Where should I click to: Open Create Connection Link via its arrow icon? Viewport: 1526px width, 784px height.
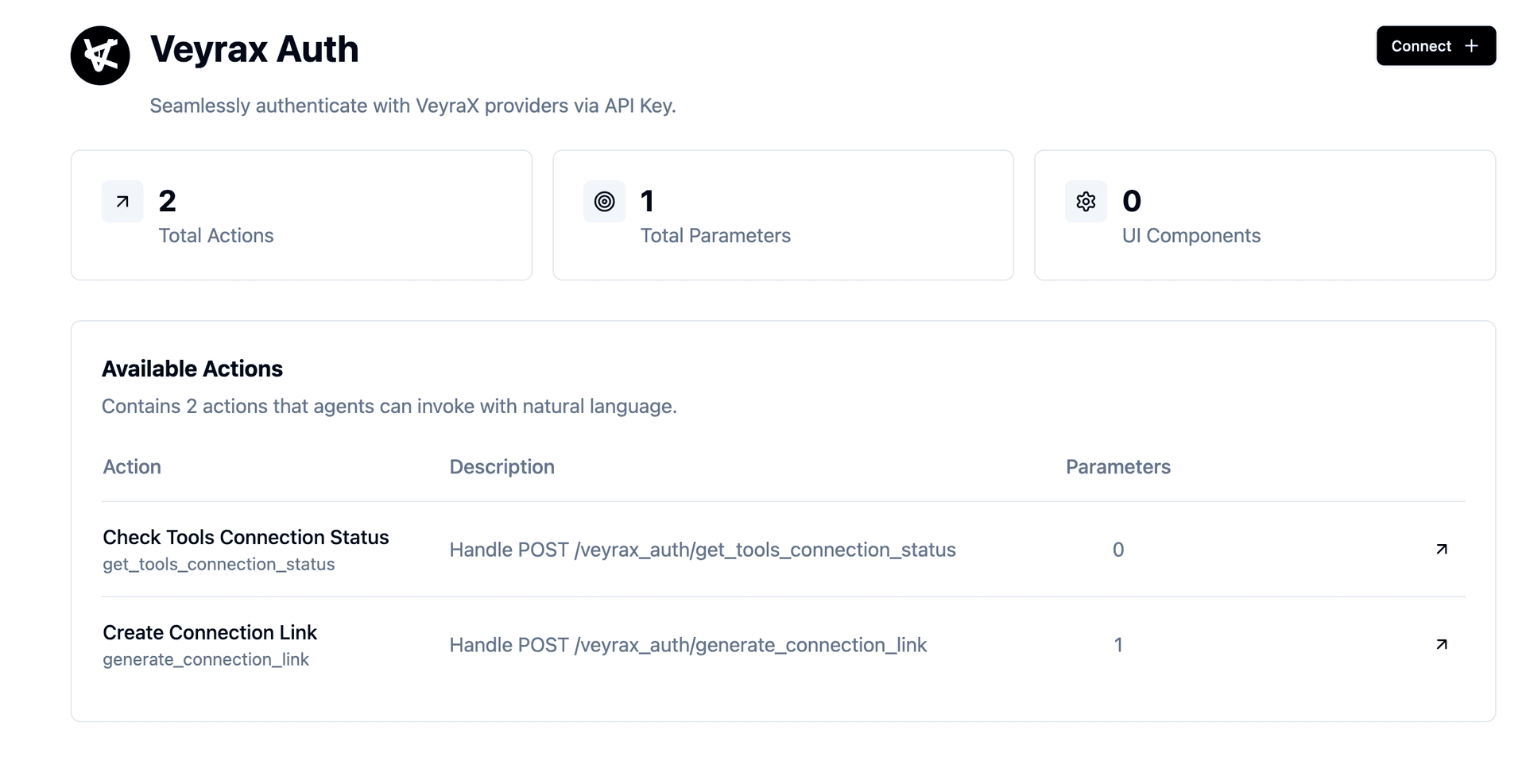tap(1441, 644)
